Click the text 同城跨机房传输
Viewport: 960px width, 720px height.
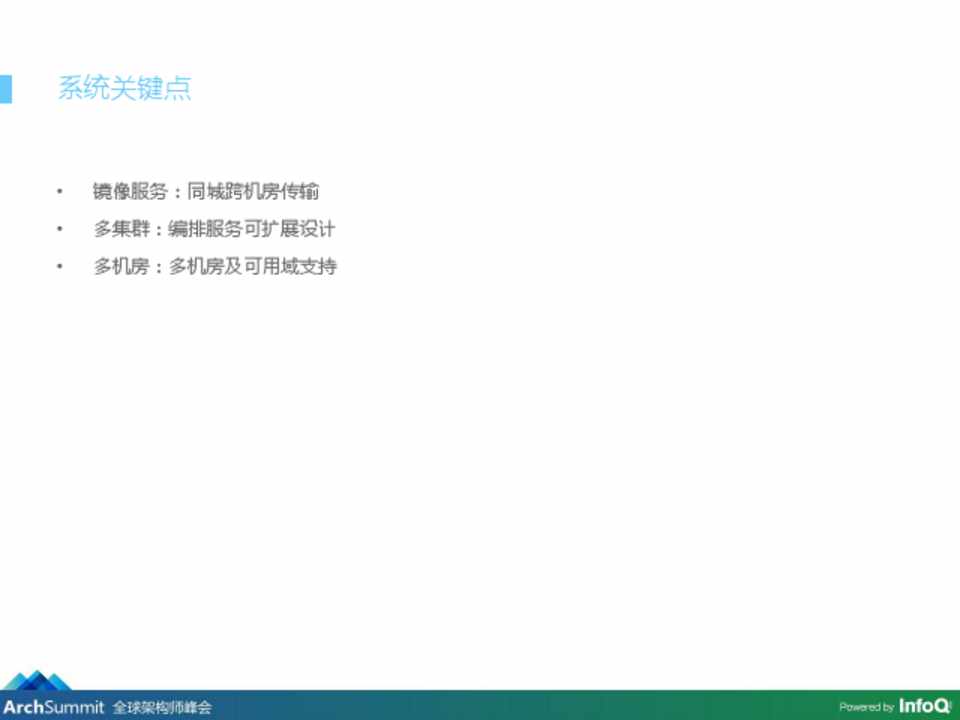[253, 191]
